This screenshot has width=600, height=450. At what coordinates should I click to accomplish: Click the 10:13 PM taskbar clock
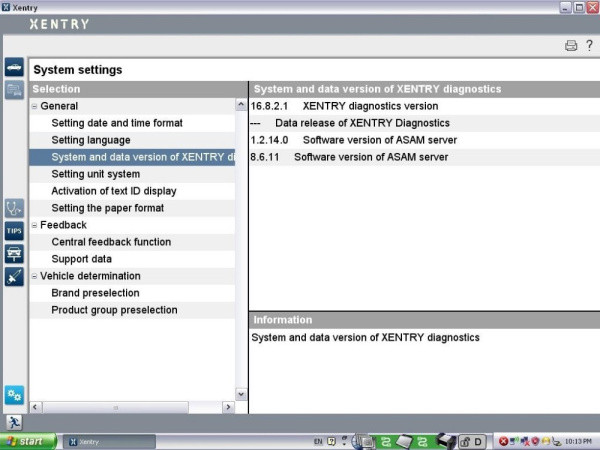pos(578,442)
